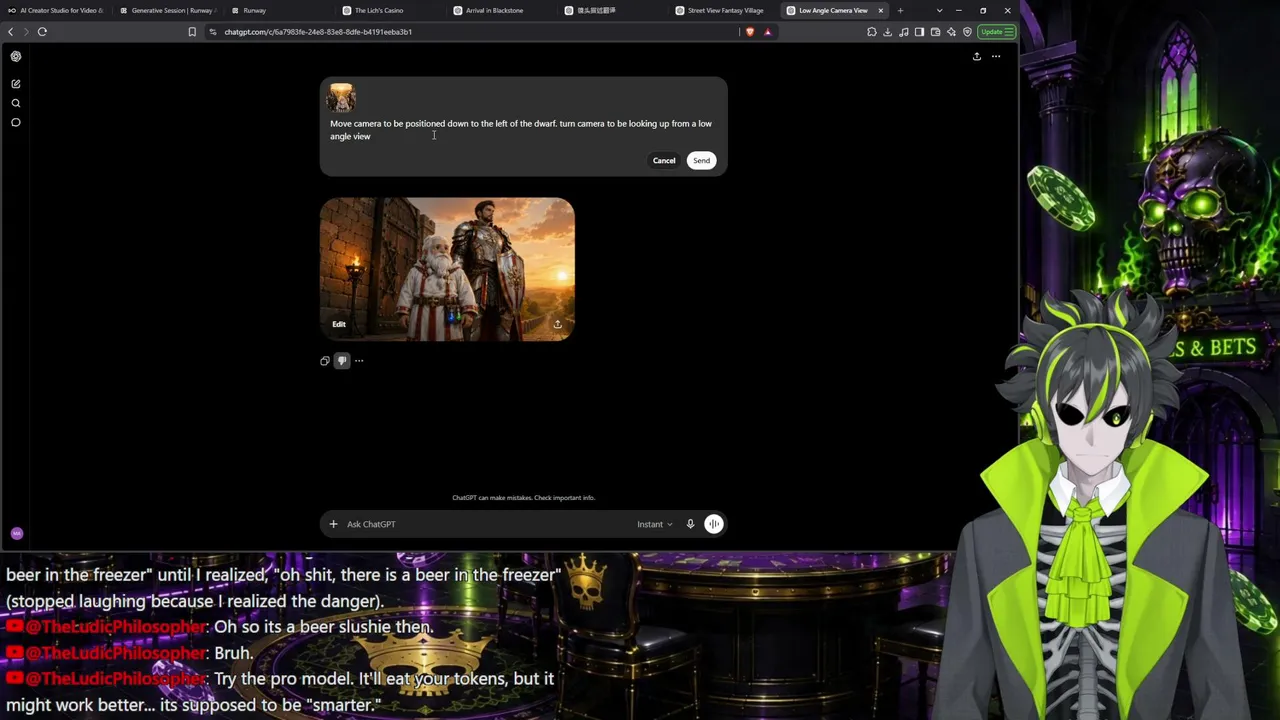Toggle the thumbs-down feedback button
The width and height of the screenshot is (1280, 720).
(342, 361)
